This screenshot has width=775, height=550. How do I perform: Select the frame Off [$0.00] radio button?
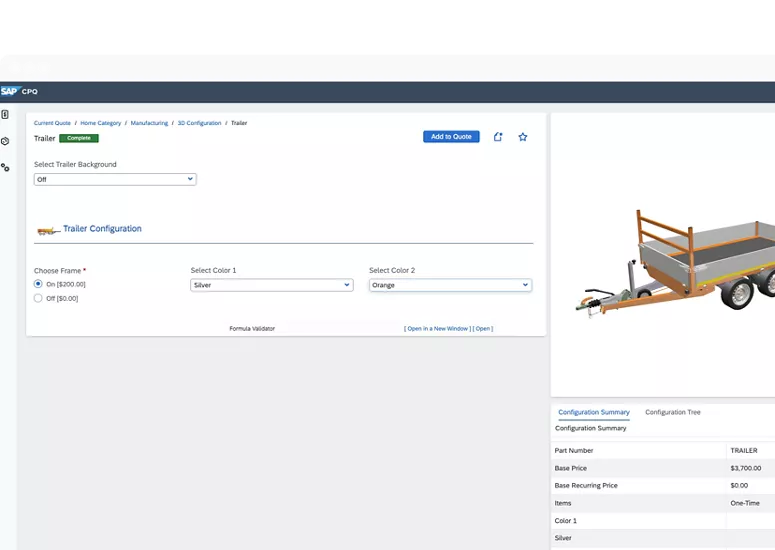pos(38,298)
